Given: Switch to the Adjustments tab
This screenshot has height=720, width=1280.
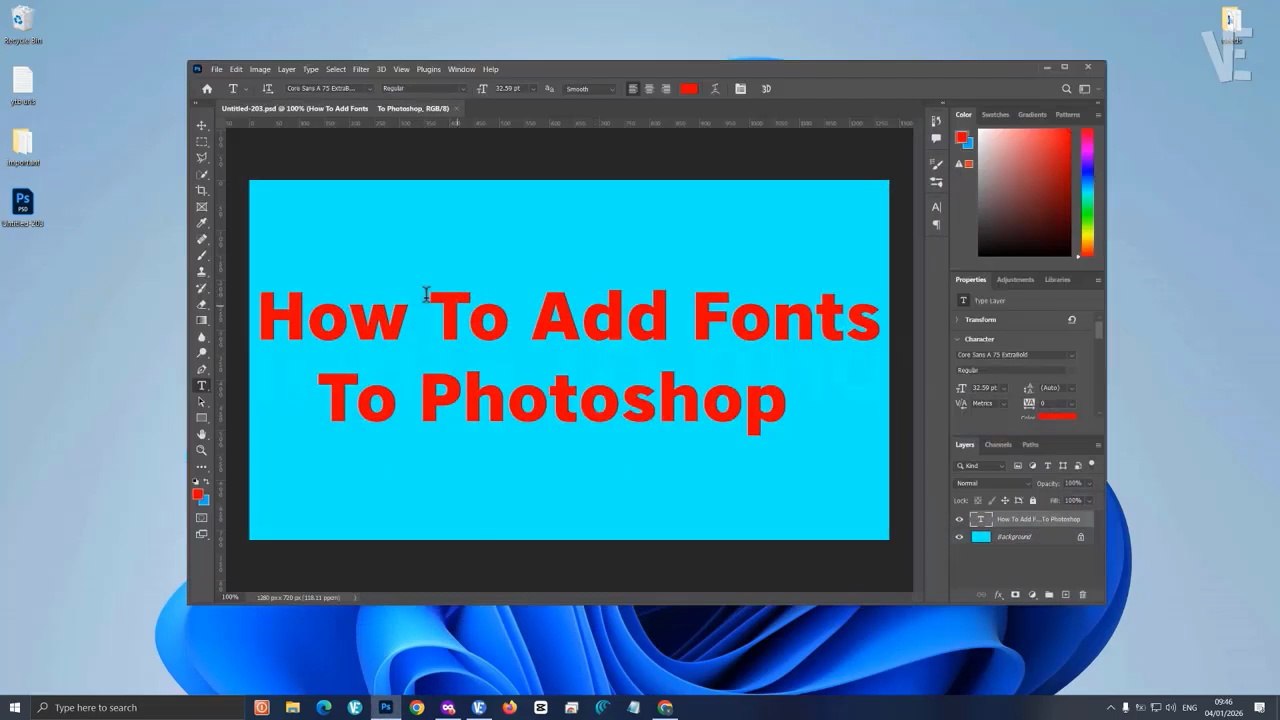Looking at the screenshot, I should [1015, 280].
